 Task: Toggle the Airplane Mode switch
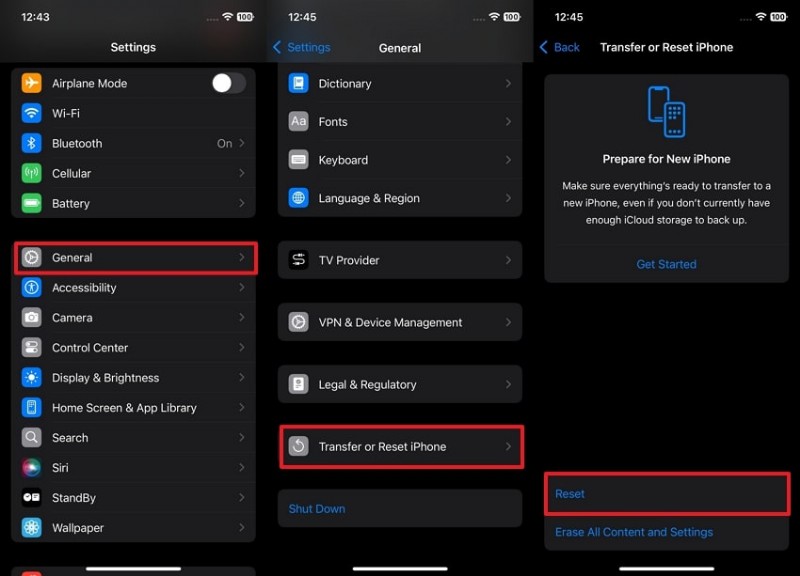(229, 83)
